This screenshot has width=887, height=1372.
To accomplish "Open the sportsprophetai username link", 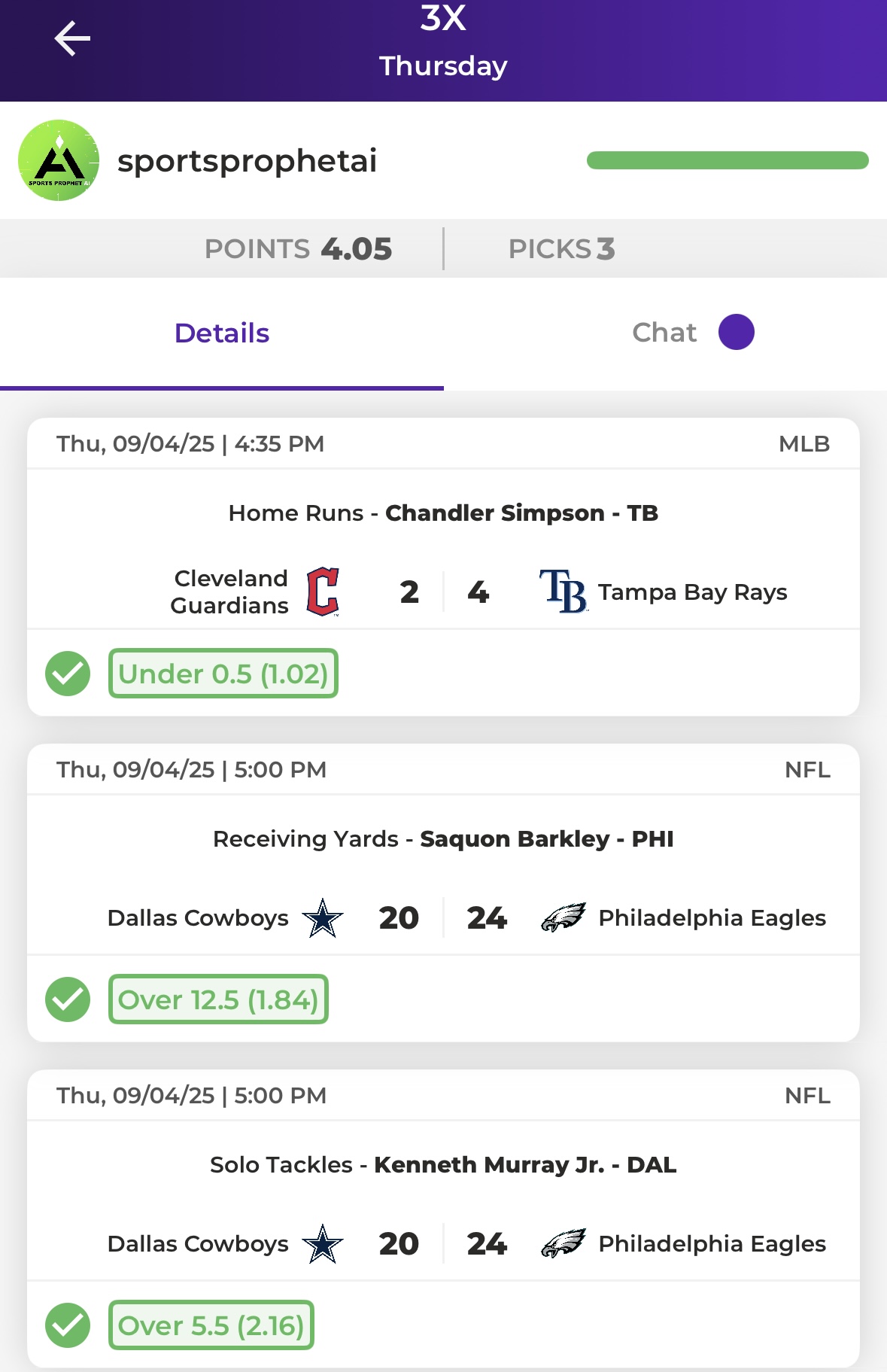I will tap(247, 161).
